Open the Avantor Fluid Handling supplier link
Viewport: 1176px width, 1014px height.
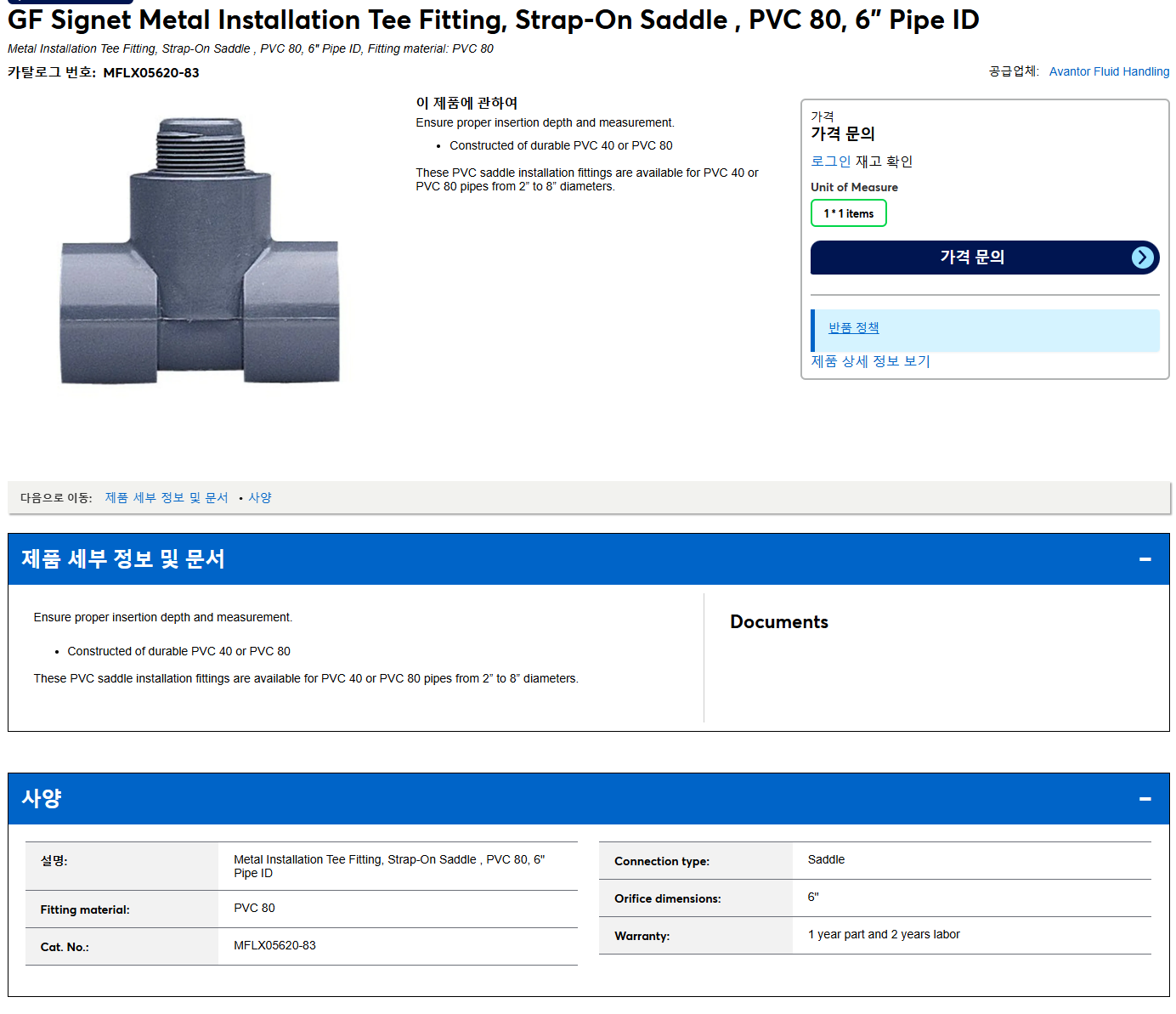(x=1109, y=71)
